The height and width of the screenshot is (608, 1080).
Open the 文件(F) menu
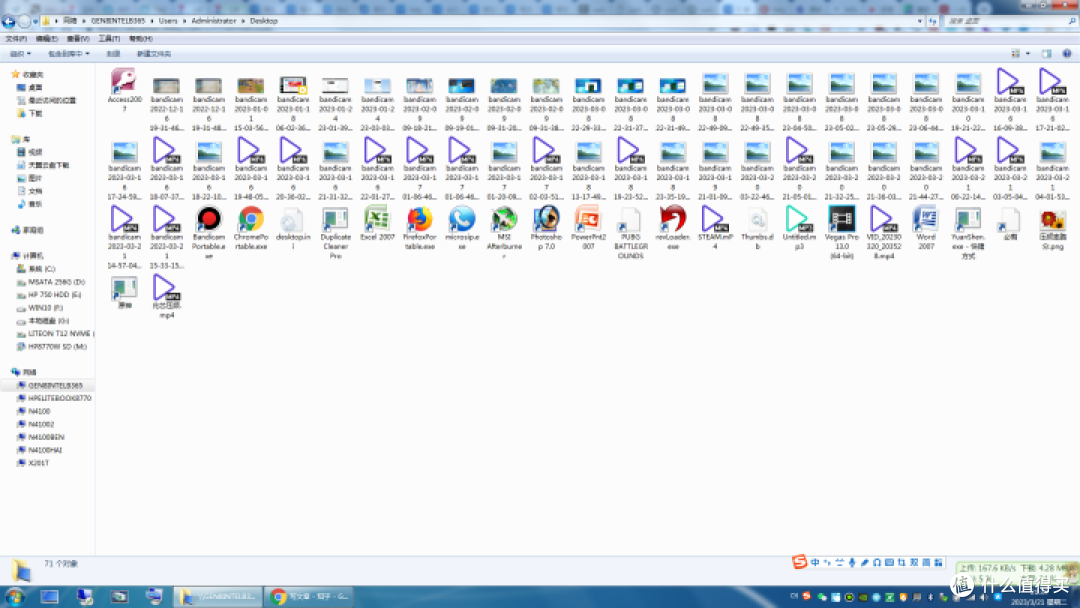[x=16, y=39]
